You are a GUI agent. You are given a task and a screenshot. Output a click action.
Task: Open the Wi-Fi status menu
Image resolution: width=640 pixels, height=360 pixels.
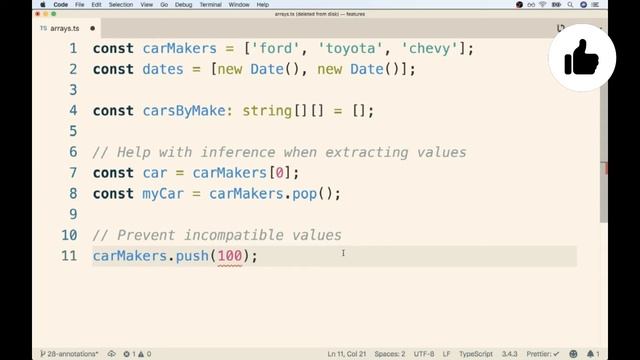[x=542, y=5]
